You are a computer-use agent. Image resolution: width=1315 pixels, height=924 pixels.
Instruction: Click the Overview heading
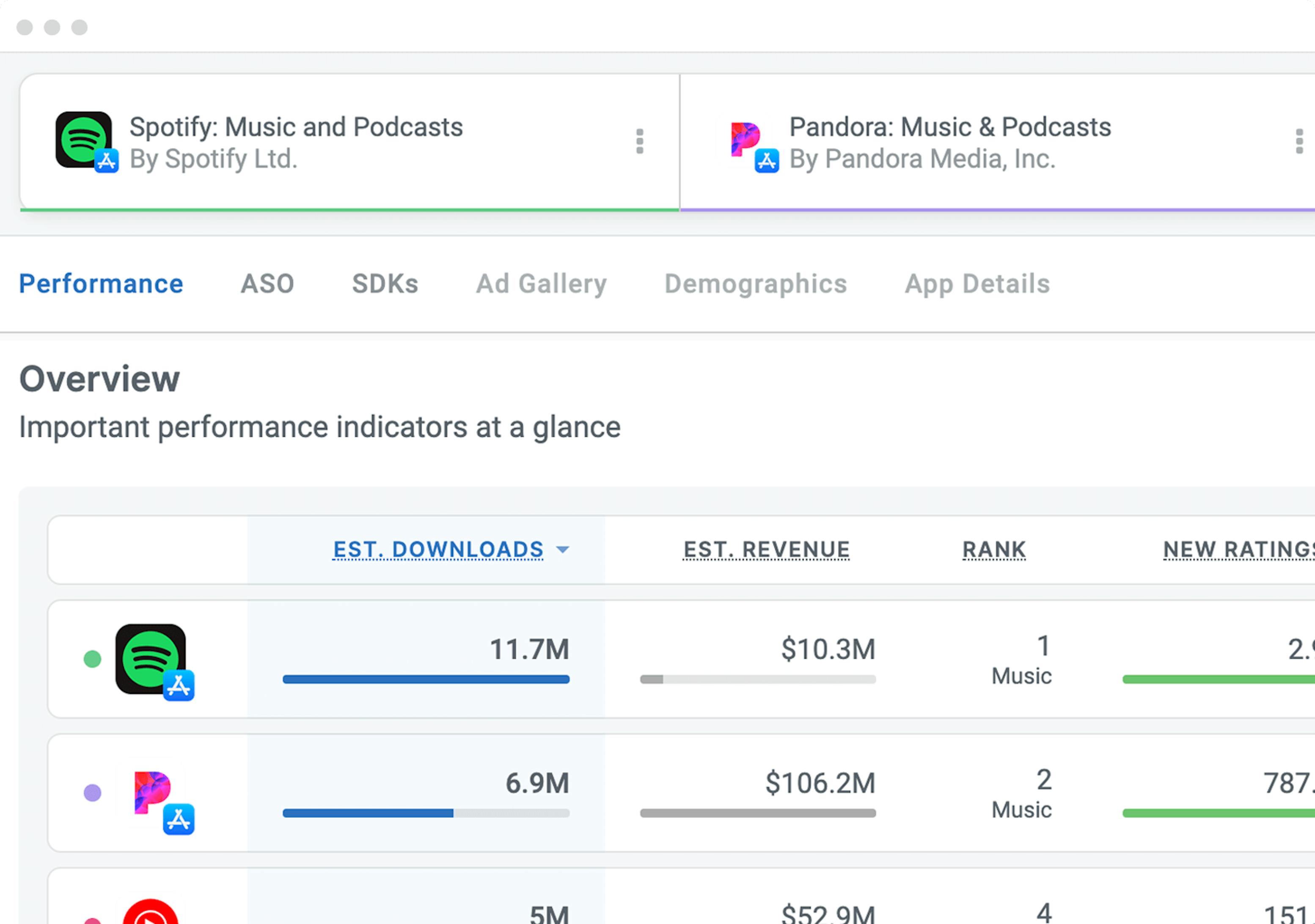[x=100, y=379]
